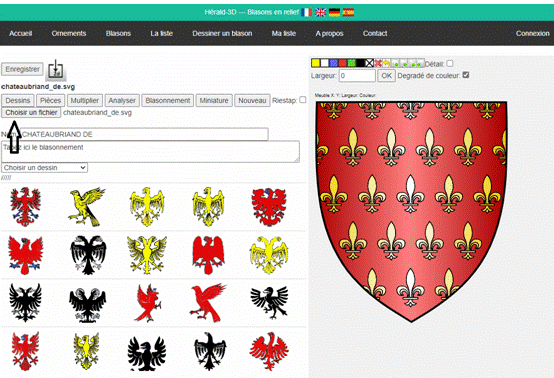Click the Choisir un fichier button
Viewport: 554px width, 378px height.
point(31,113)
